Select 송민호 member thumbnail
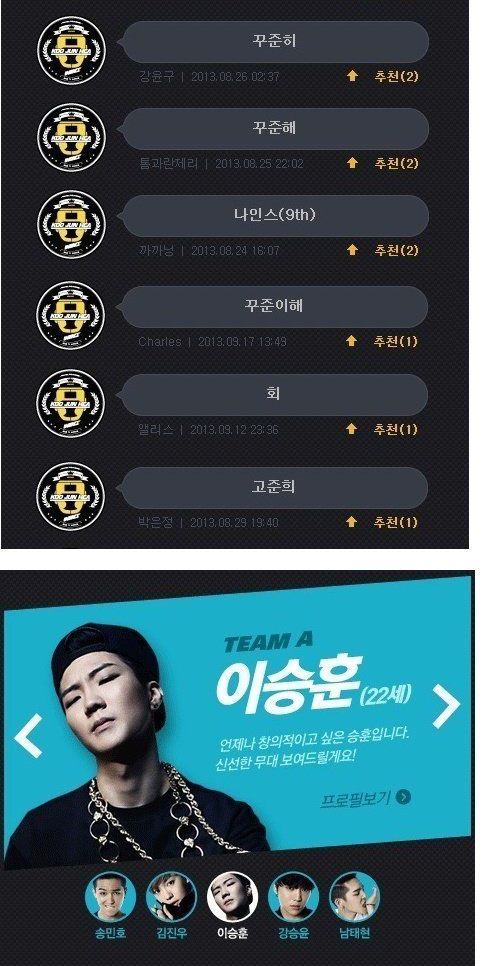The width and height of the screenshot is (483, 966). pyautogui.click(x=110, y=897)
